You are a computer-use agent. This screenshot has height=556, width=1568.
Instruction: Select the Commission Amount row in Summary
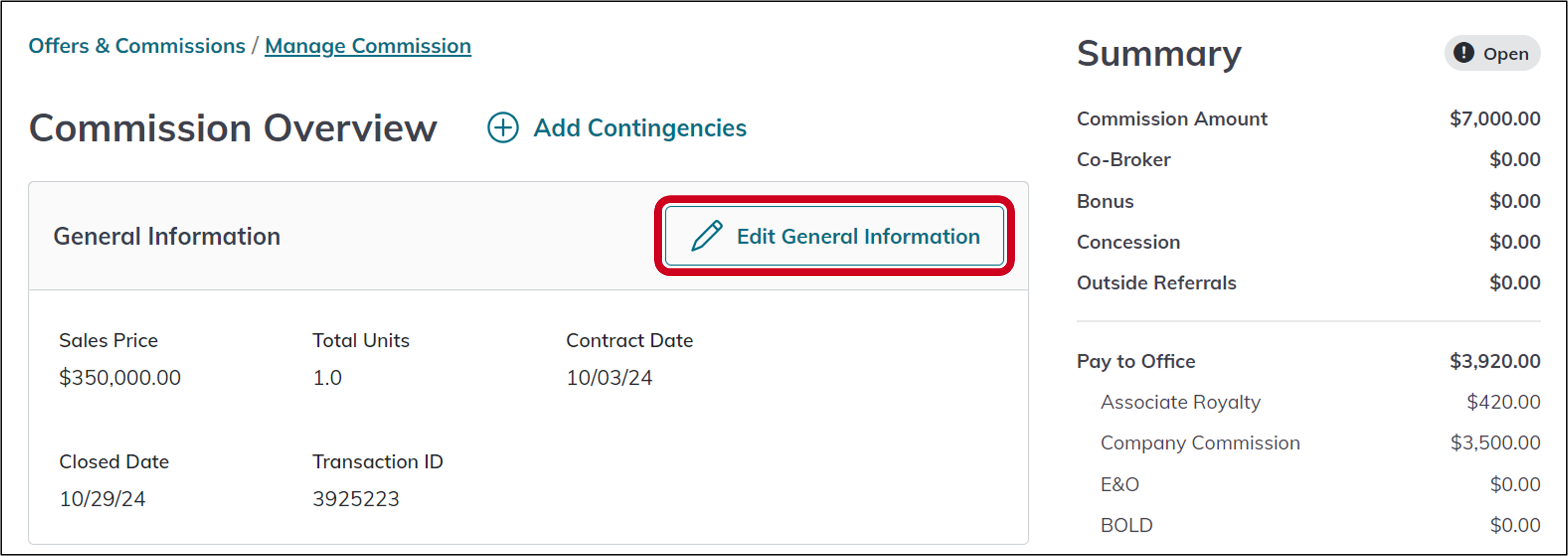(x=1172, y=119)
